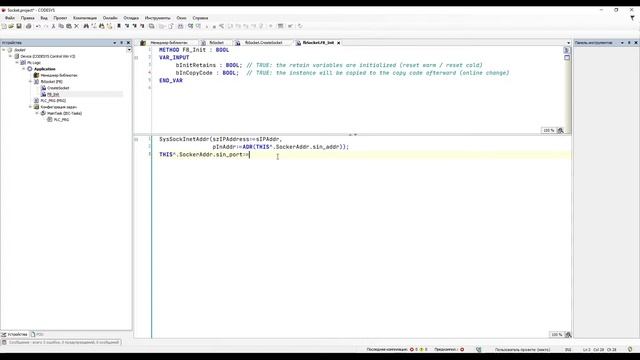Viewport: 640px width, 360px height.
Task: Click the Redo toolbar icon
Action: coord(46,26)
